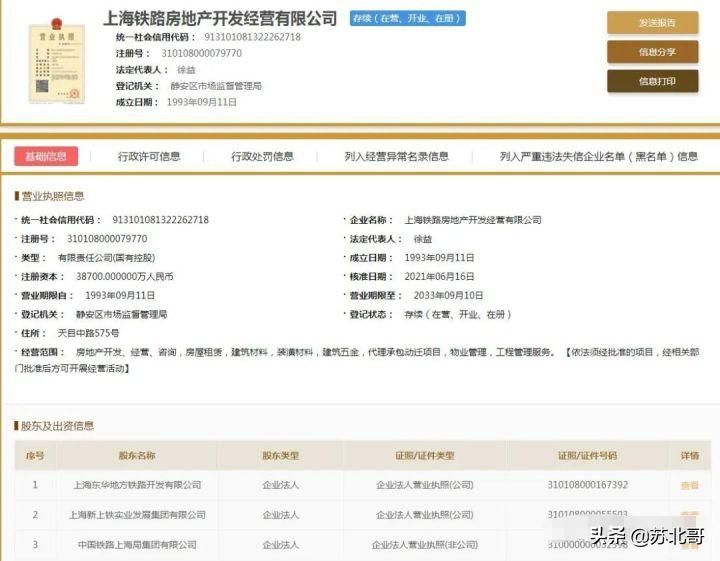Open the business license thumbnail image

coord(56,61)
